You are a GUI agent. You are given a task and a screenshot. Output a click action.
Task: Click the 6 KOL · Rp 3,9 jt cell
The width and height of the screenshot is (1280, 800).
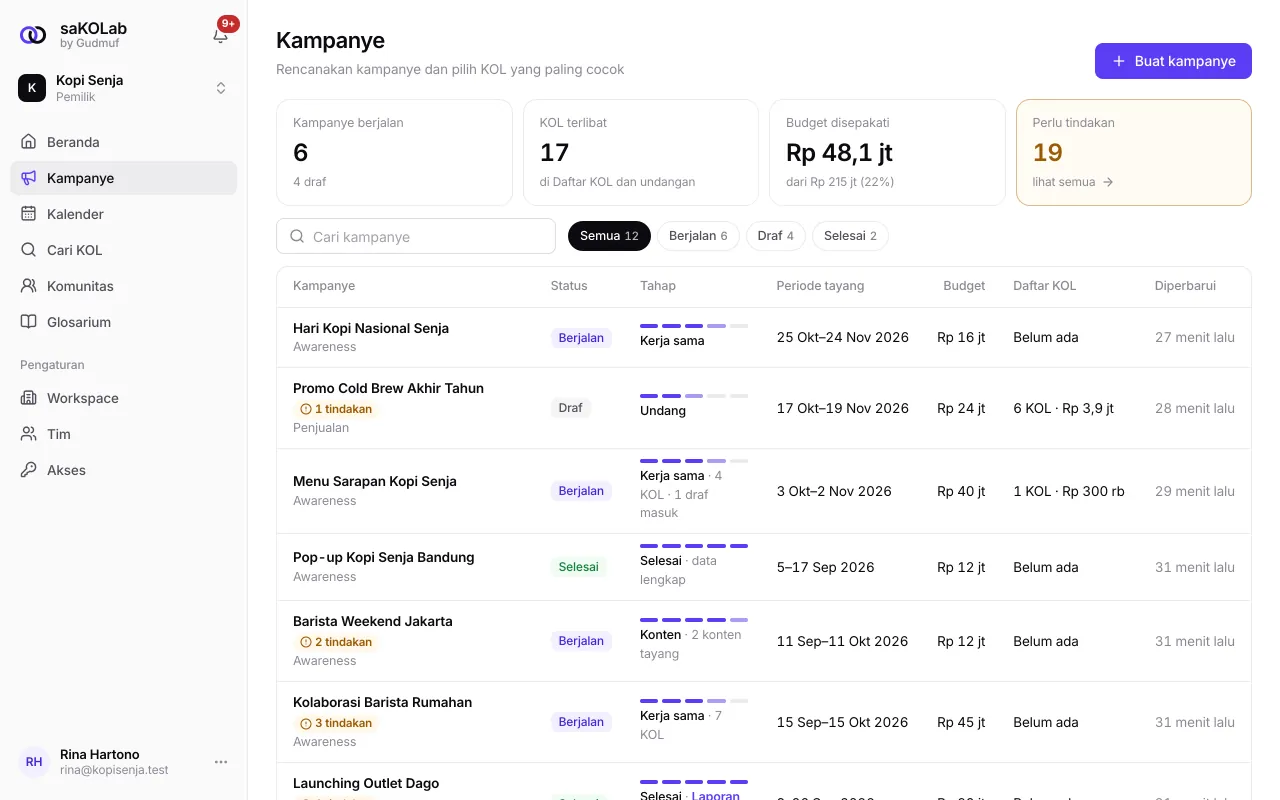(1063, 408)
